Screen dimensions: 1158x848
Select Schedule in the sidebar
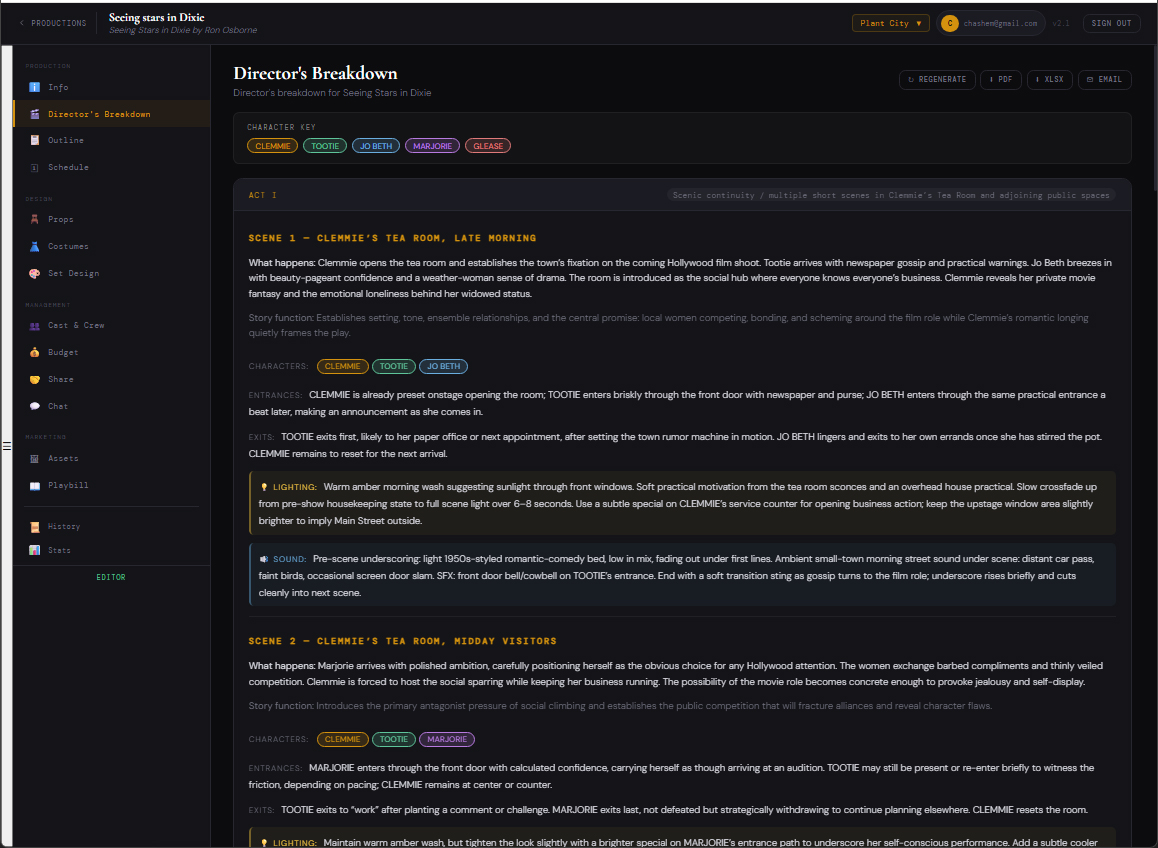112,168
